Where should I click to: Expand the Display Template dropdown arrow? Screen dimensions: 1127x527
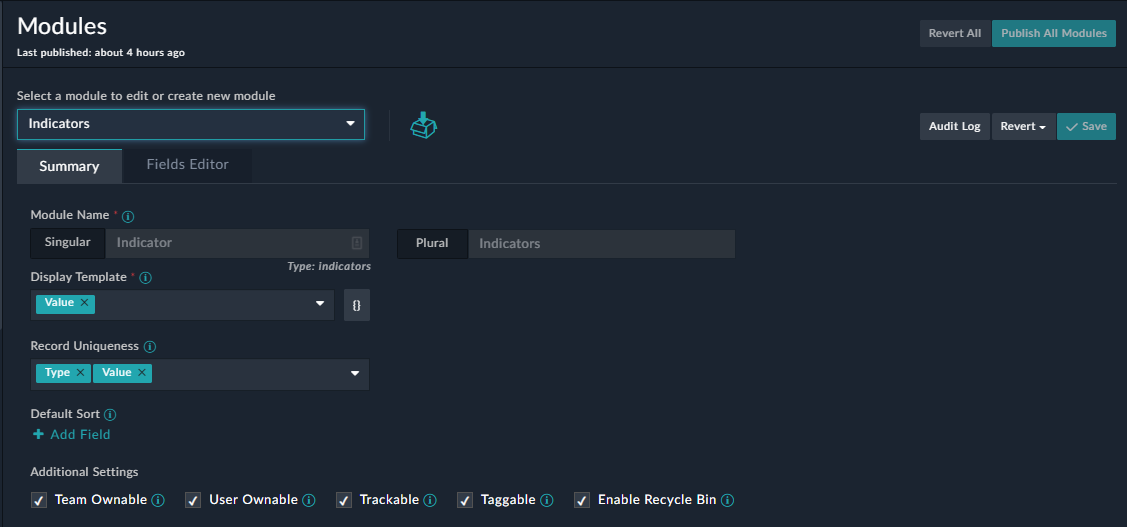pos(321,303)
